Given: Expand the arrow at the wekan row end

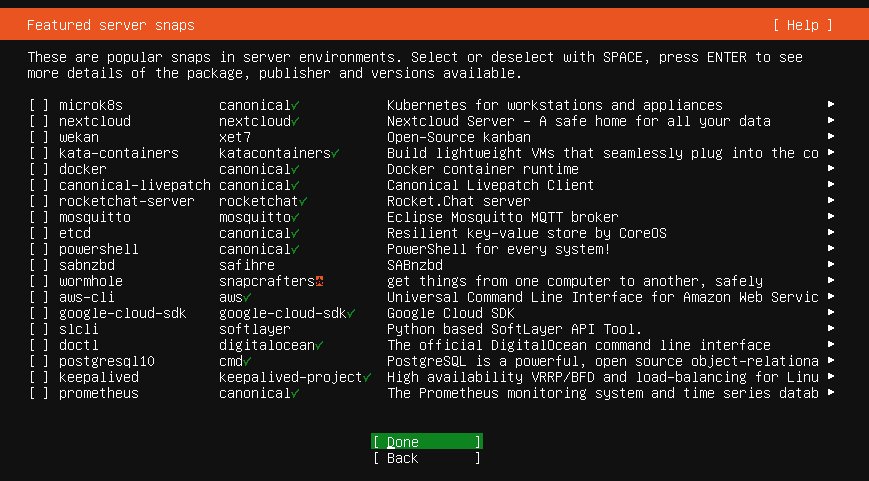Looking at the screenshot, I should point(831,137).
